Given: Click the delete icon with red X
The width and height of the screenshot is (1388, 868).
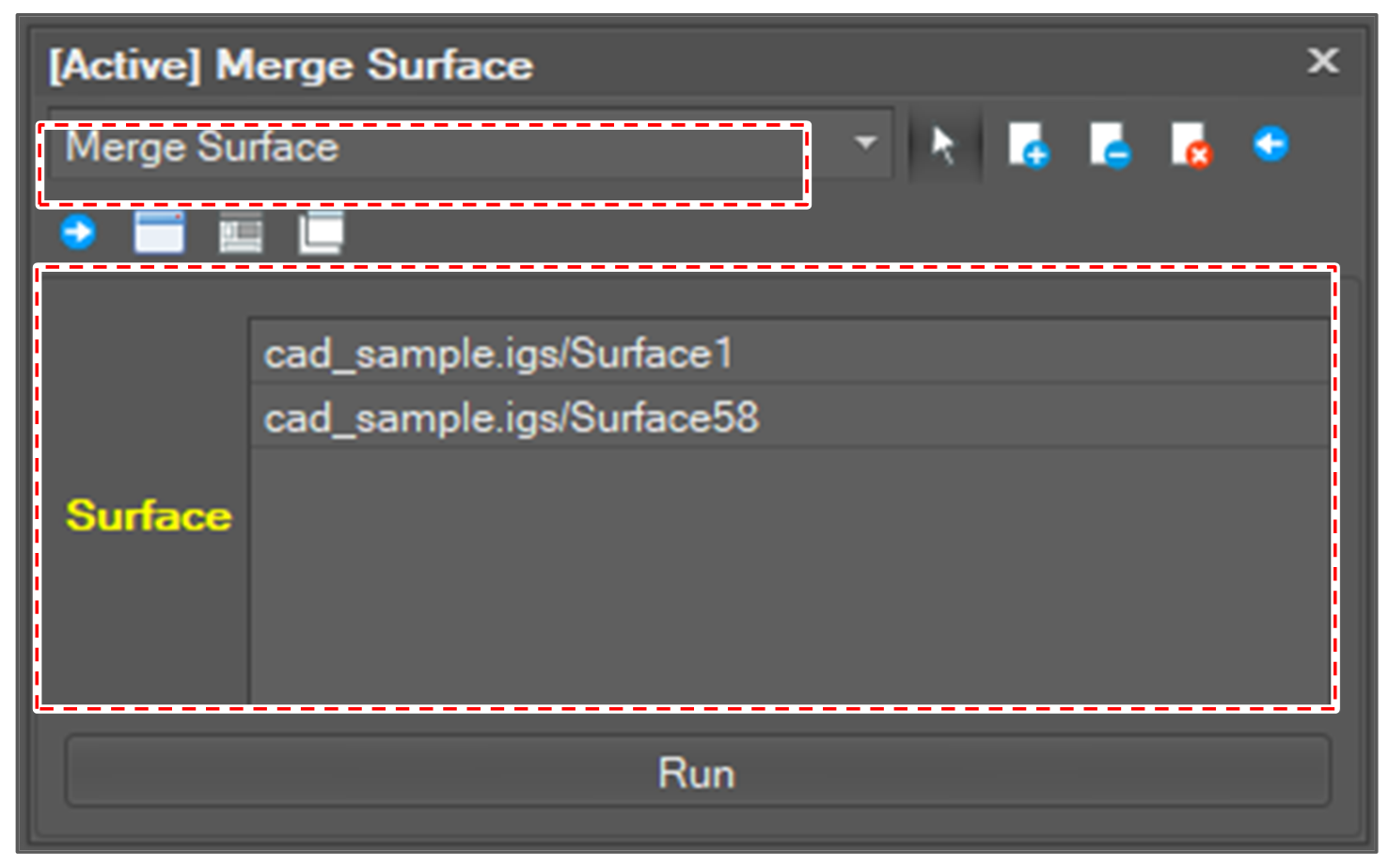Looking at the screenshot, I should pos(1191,146).
